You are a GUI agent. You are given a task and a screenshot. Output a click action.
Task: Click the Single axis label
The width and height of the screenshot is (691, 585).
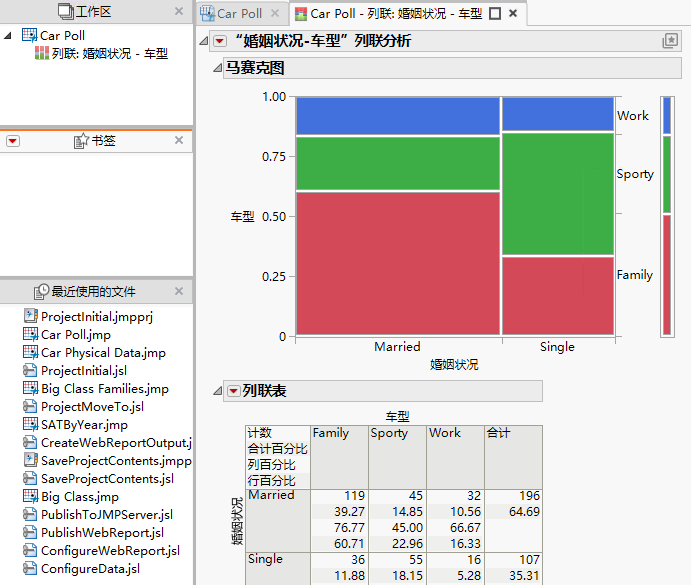557,347
